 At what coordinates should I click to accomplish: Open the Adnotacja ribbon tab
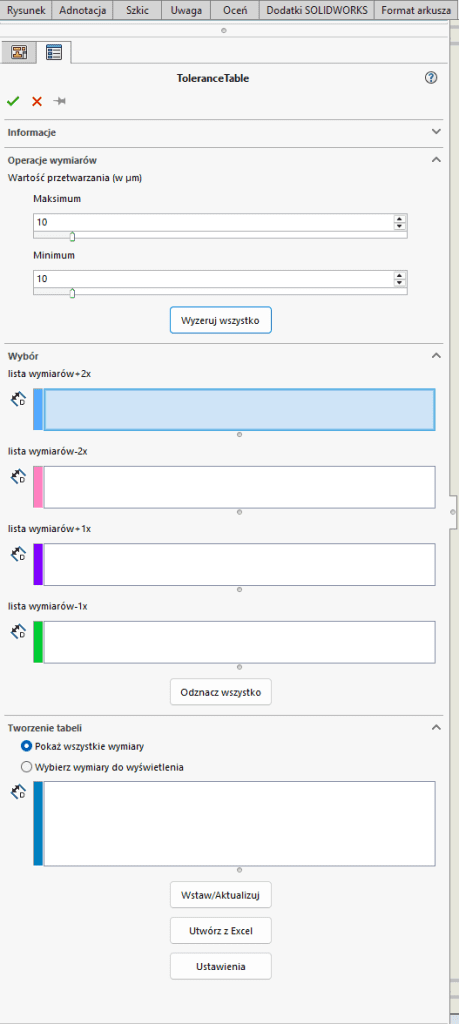[83, 10]
